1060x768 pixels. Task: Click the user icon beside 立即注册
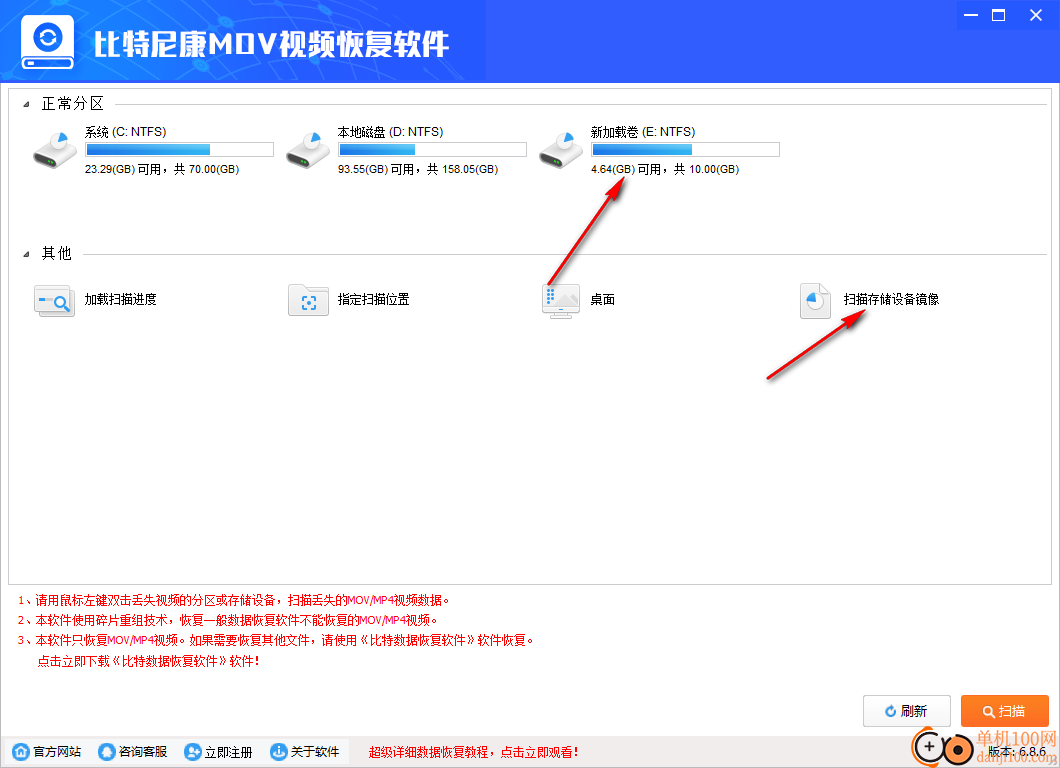[193, 752]
